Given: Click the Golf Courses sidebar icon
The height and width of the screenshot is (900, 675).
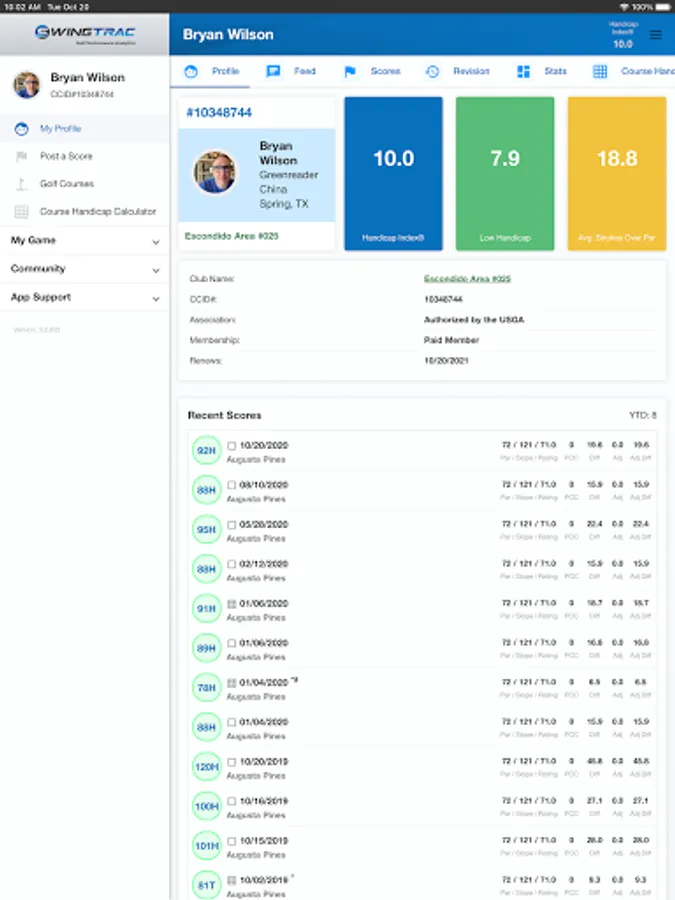Looking at the screenshot, I should click(21, 184).
